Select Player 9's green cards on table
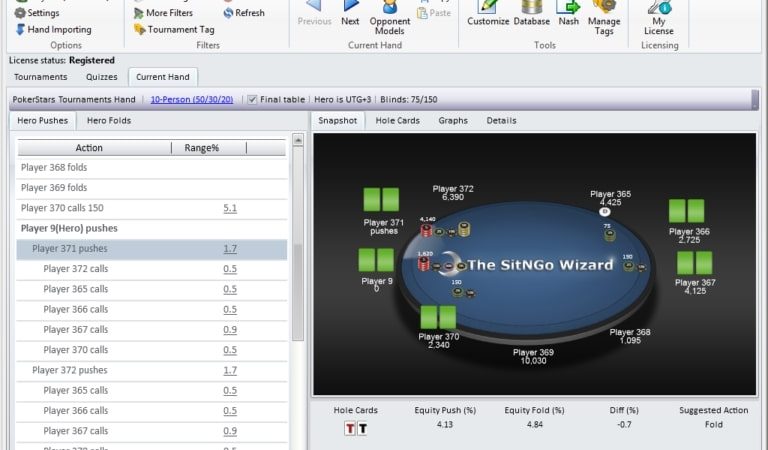This screenshot has width=768, height=450. point(376,260)
